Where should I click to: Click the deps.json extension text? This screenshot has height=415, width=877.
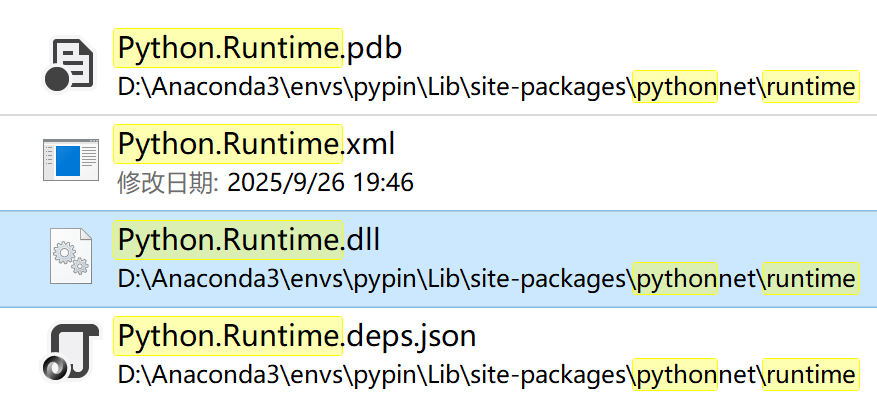click(409, 337)
